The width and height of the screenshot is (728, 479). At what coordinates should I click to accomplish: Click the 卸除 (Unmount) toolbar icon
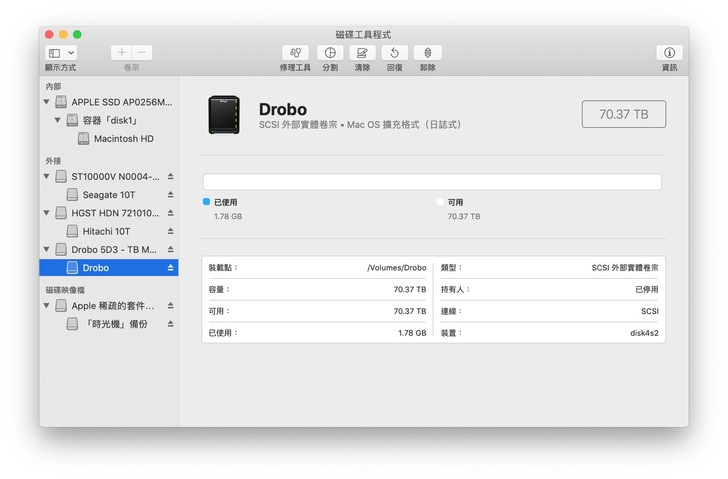[x=427, y=53]
